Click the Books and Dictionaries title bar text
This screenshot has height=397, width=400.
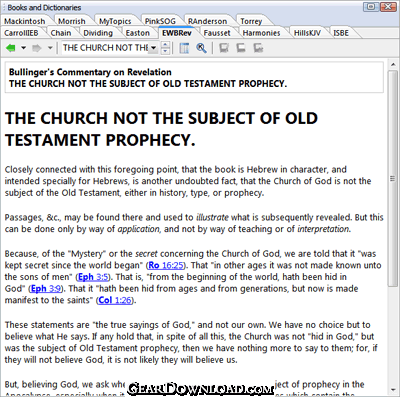click(x=44, y=7)
